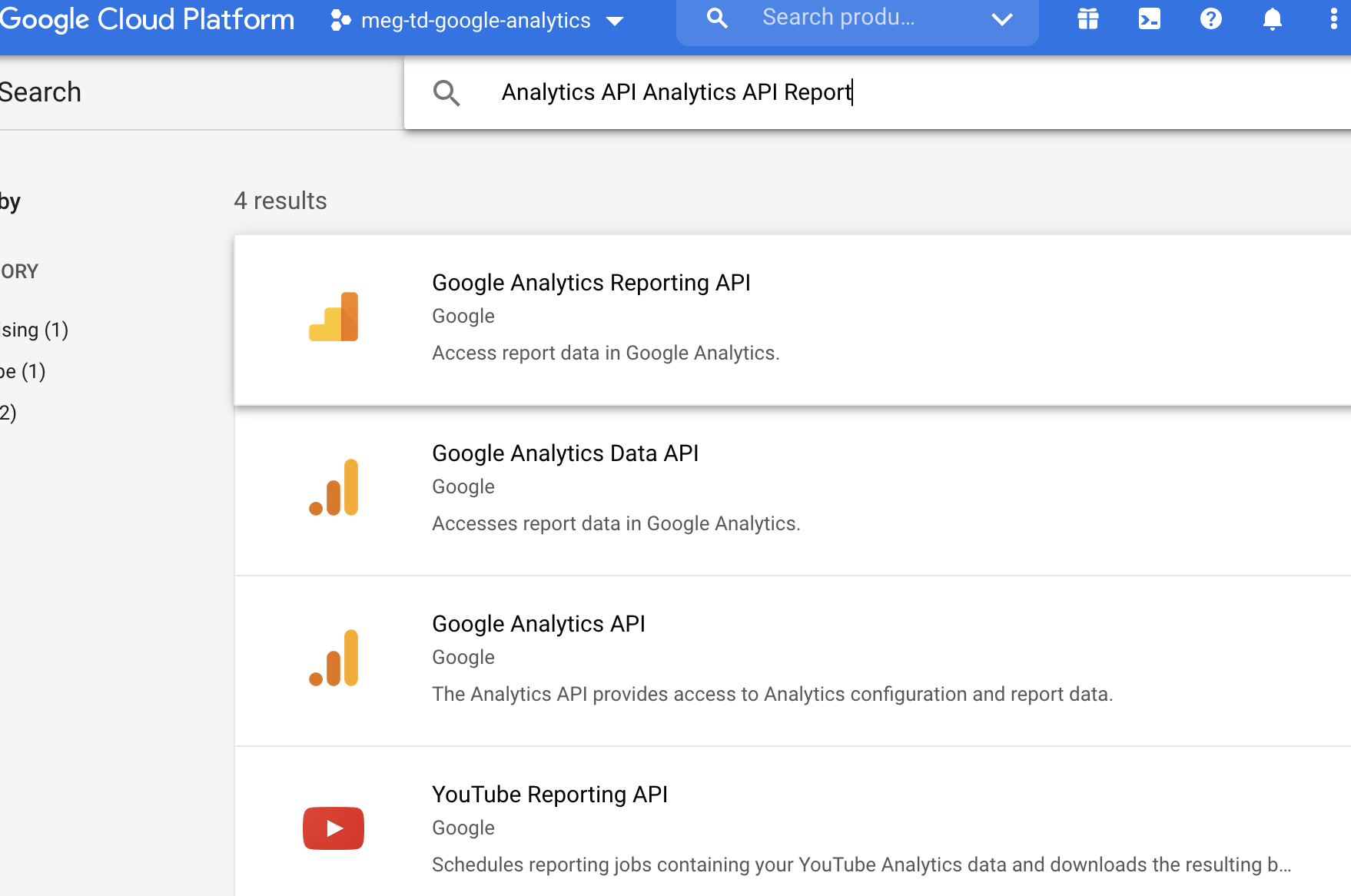Click the Google Analytics Data API logo
This screenshot has height=896, width=1351.
[334, 487]
